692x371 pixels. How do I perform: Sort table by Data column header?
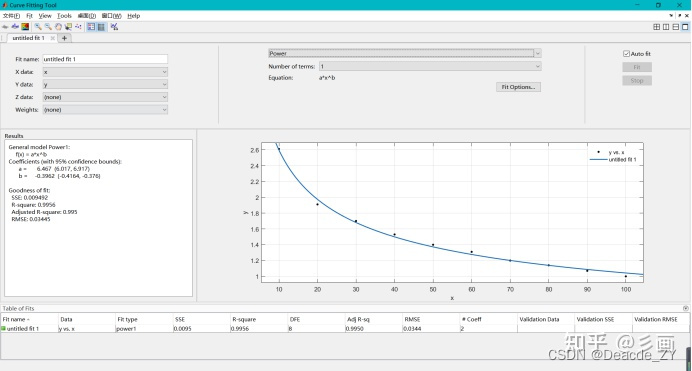pyautogui.click(x=86, y=319)
